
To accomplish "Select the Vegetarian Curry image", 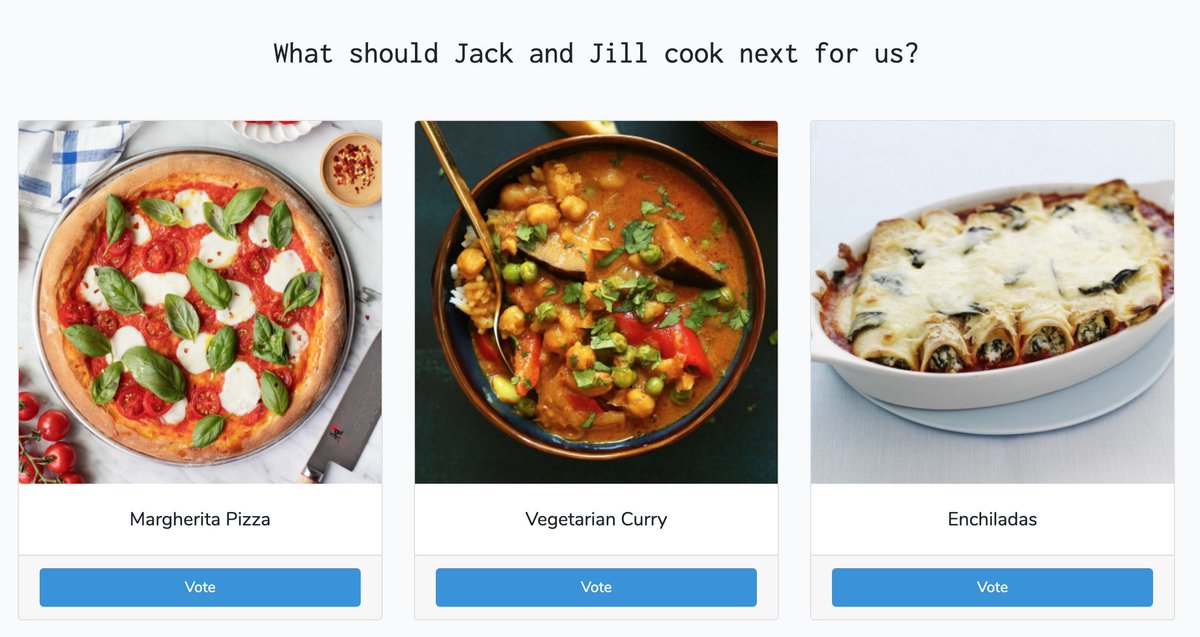I will pyautogui.click(x=596, y=302).
